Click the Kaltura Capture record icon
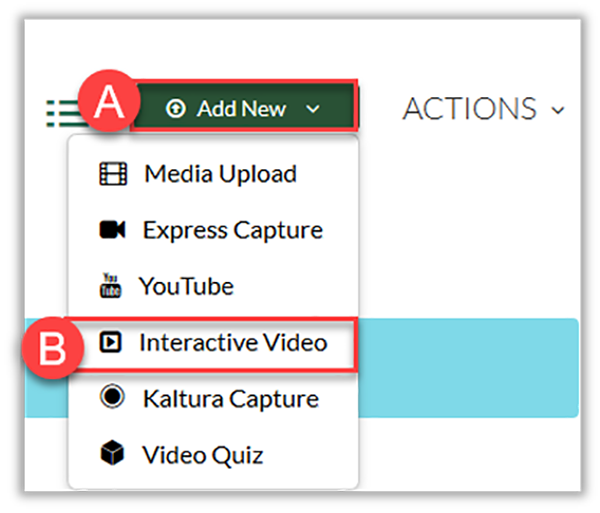600x513 pixels. pyautogui.click(x=113, y=398)
